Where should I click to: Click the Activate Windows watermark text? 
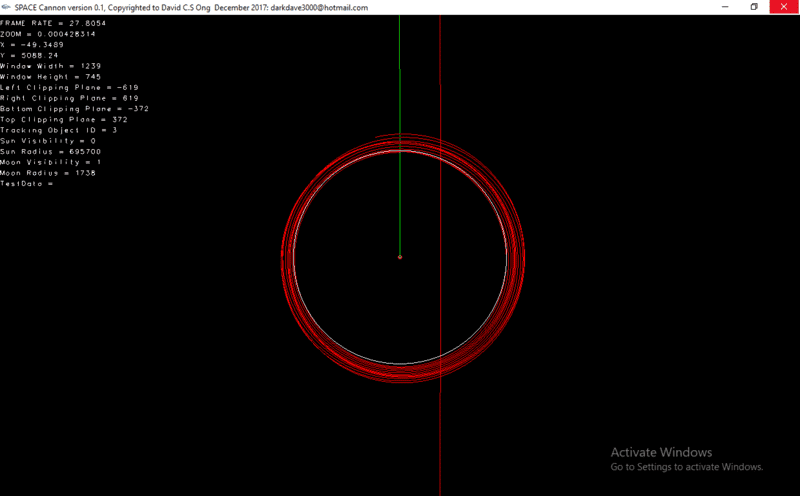click(x=661, y=452)
